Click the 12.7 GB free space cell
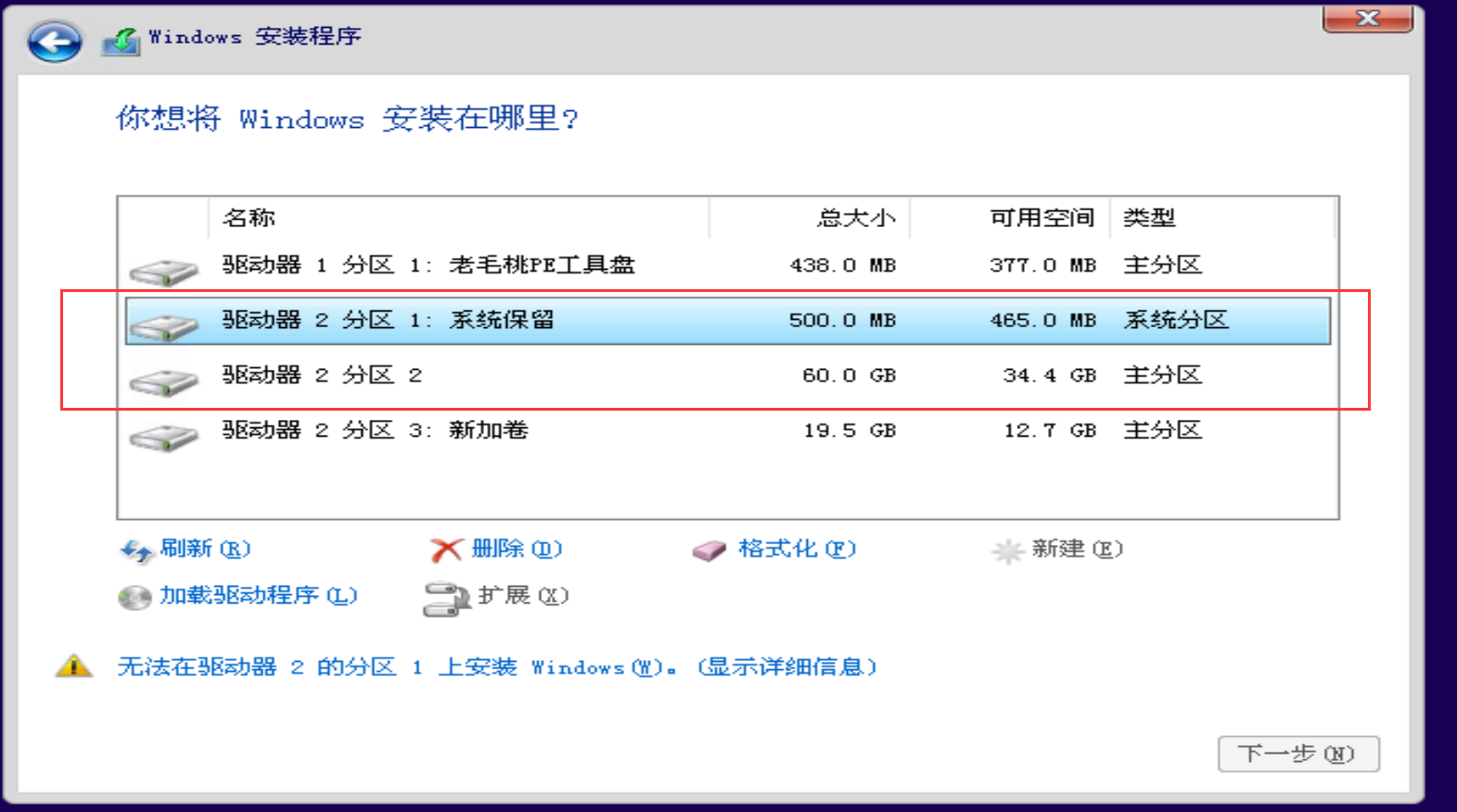This screenshot has width=1457, height=812. tap(1050, 430)
